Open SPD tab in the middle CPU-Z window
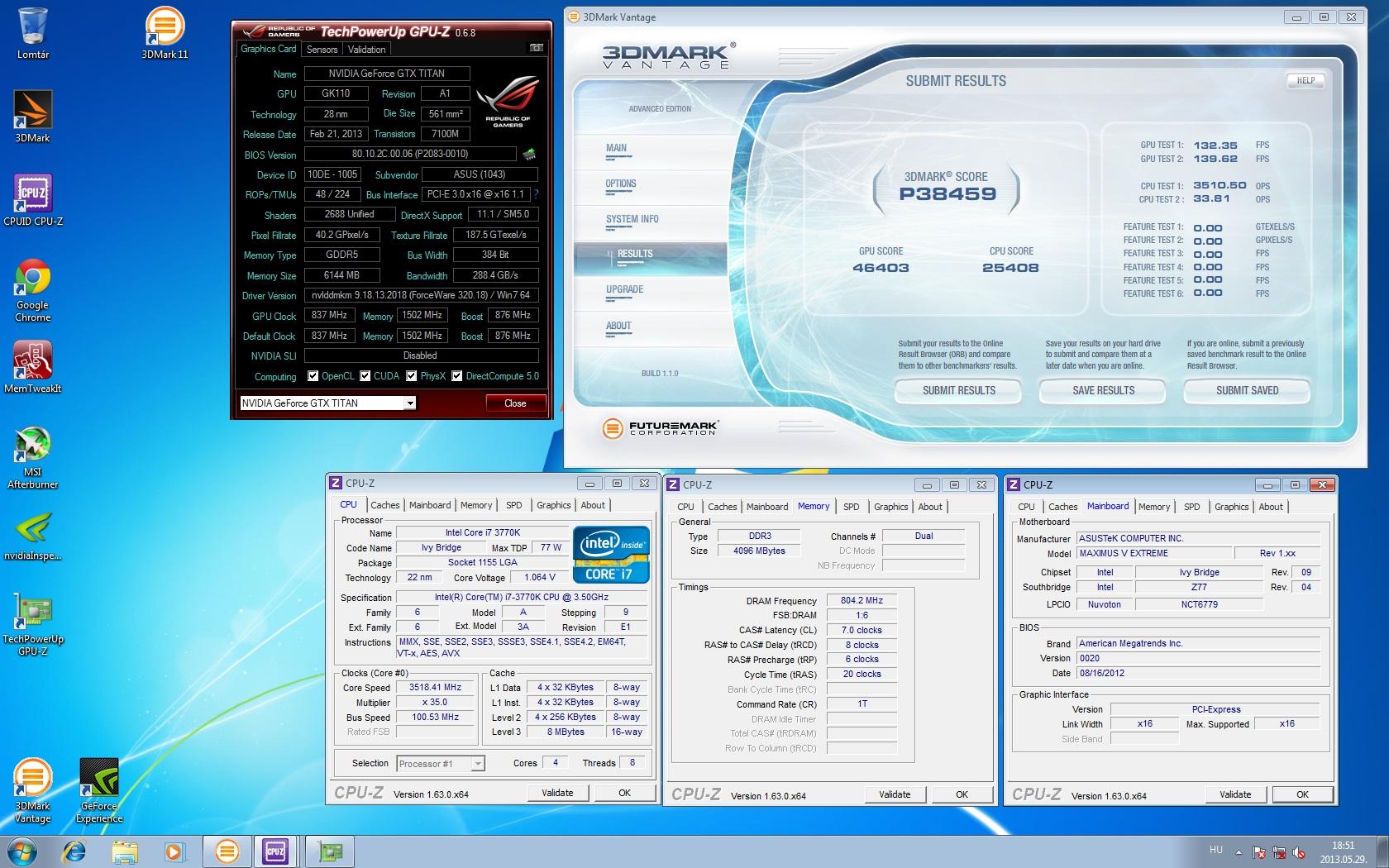 coord(851,507)
